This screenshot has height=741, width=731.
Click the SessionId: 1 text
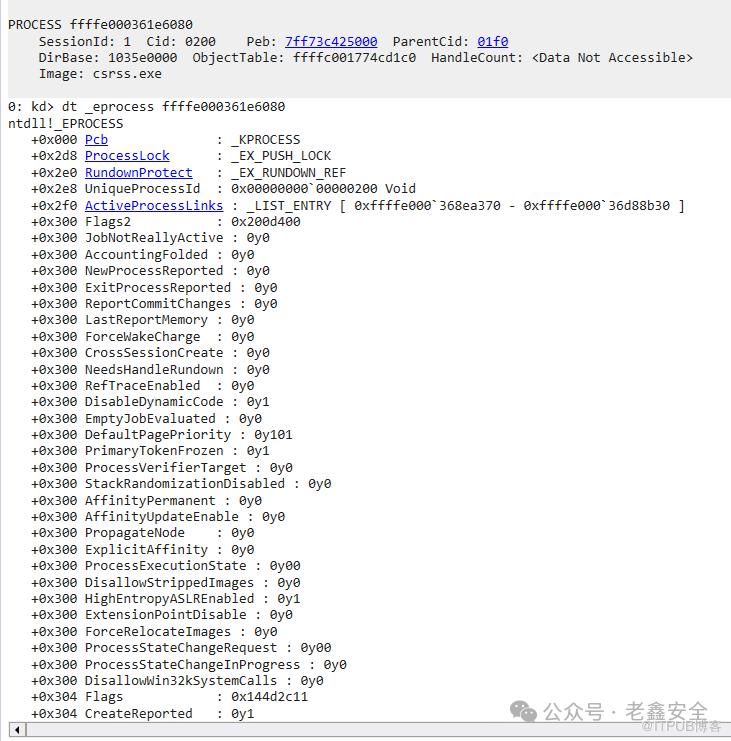85,42
